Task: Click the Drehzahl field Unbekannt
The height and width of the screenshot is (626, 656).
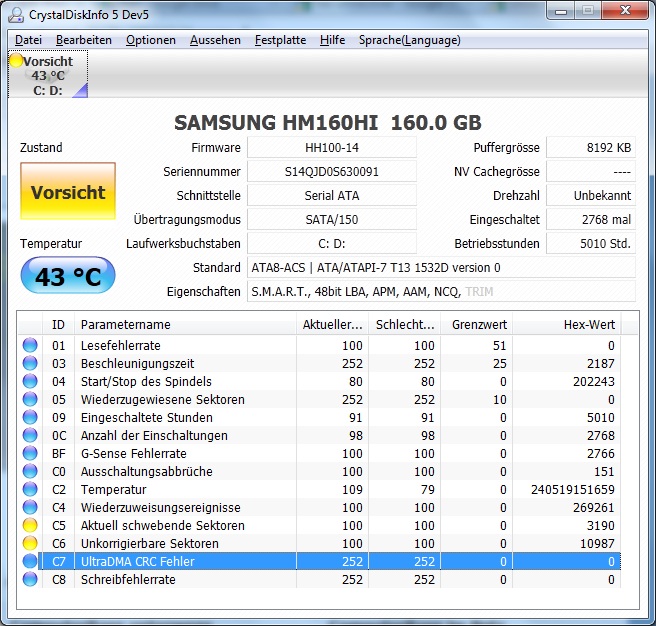Action: (x=591, y=195)
